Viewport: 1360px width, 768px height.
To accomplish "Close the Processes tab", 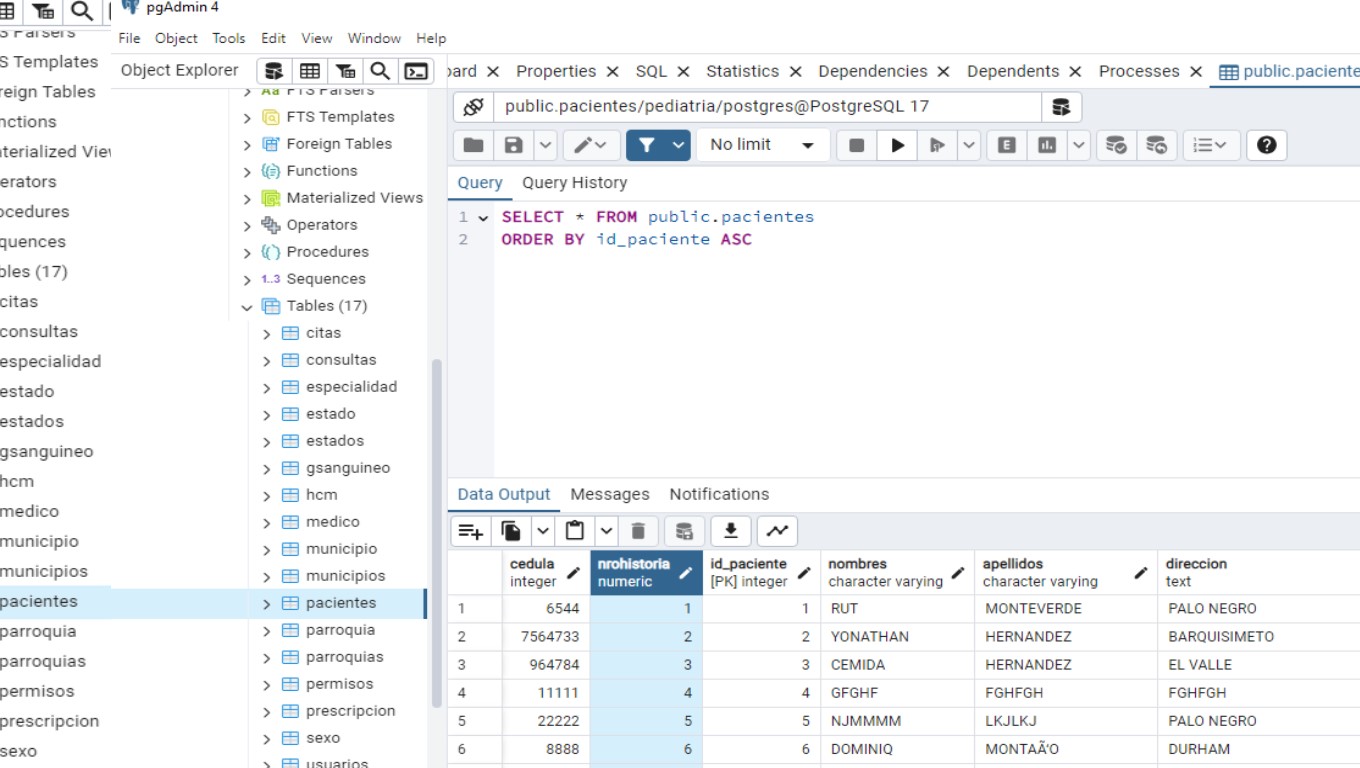I will pos(1195,71).
